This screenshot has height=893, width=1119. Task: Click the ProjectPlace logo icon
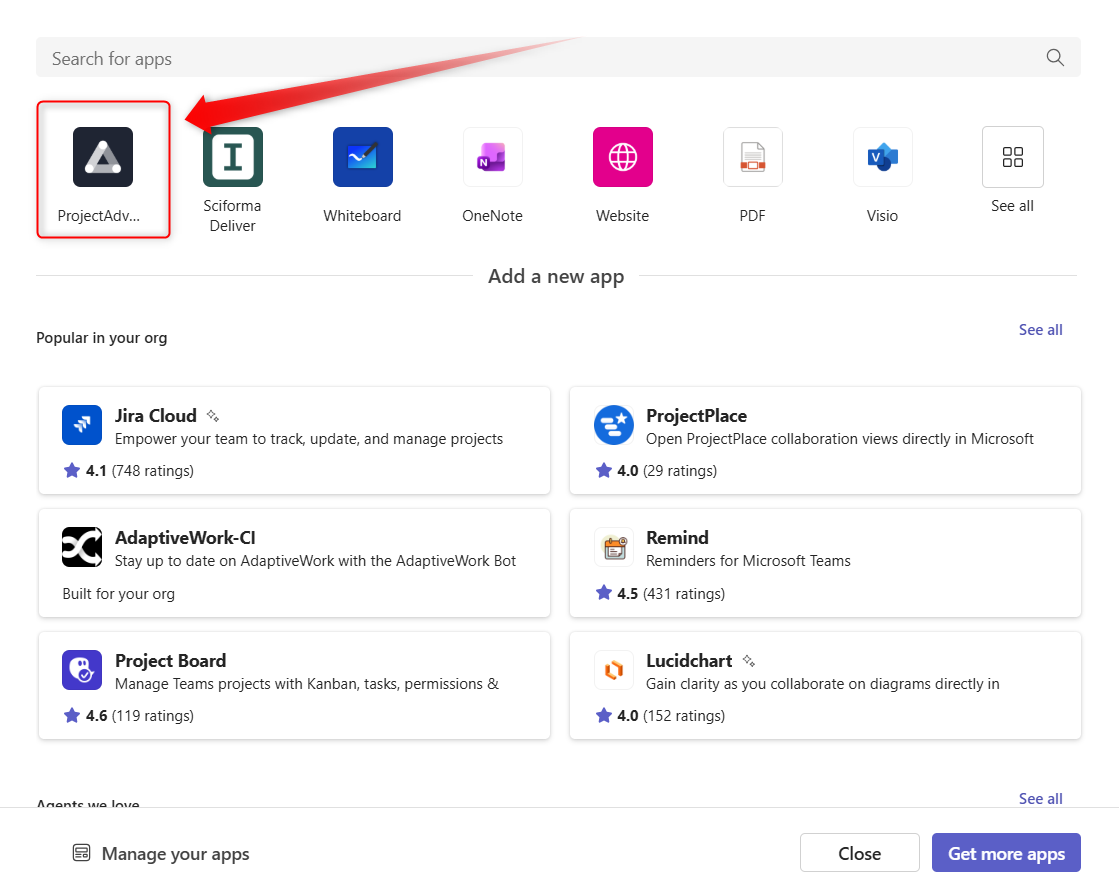coord(614,425)
